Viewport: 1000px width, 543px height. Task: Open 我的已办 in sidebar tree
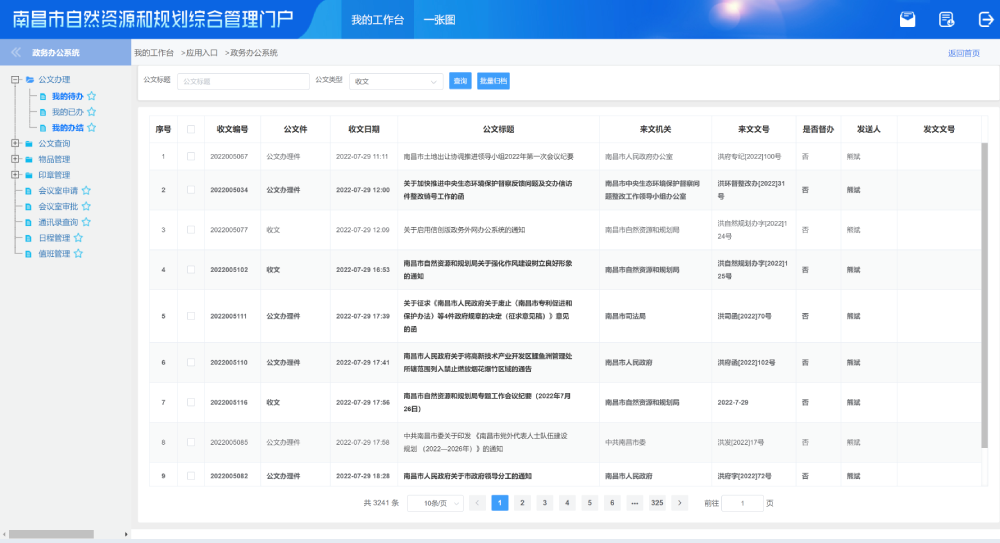click(x=68, y=112)
